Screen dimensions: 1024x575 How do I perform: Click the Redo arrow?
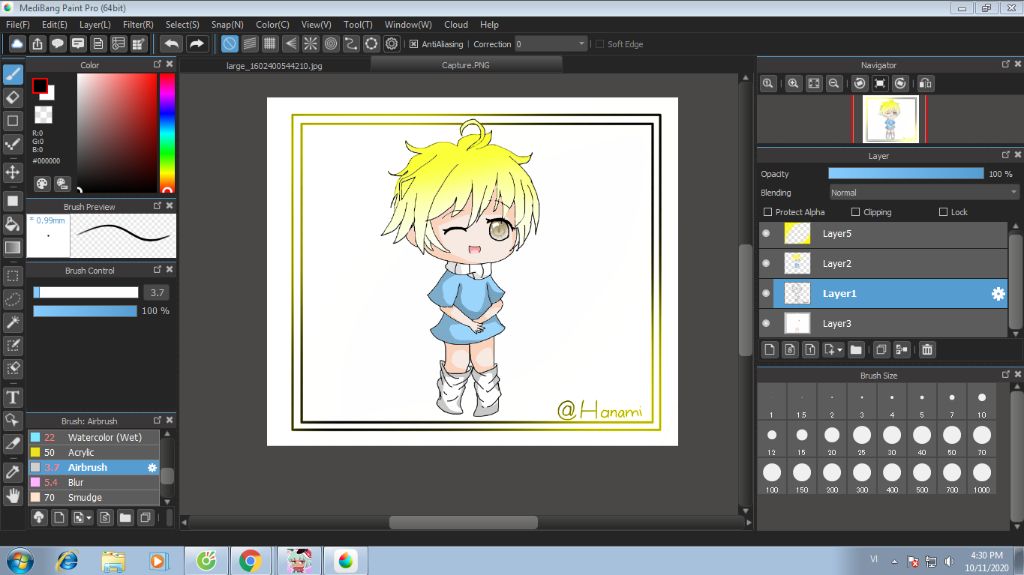(x=196, y=44)
